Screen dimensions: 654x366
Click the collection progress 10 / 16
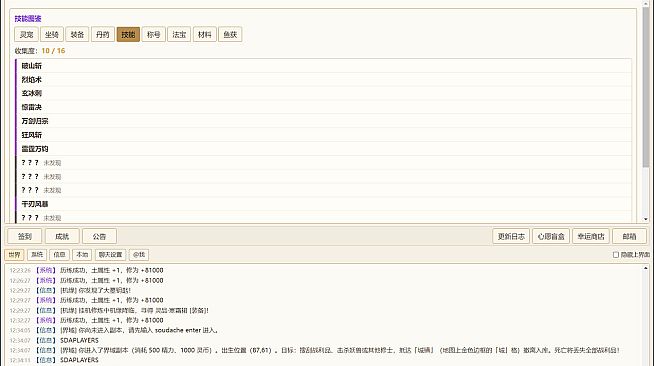(x=53, y=51)
